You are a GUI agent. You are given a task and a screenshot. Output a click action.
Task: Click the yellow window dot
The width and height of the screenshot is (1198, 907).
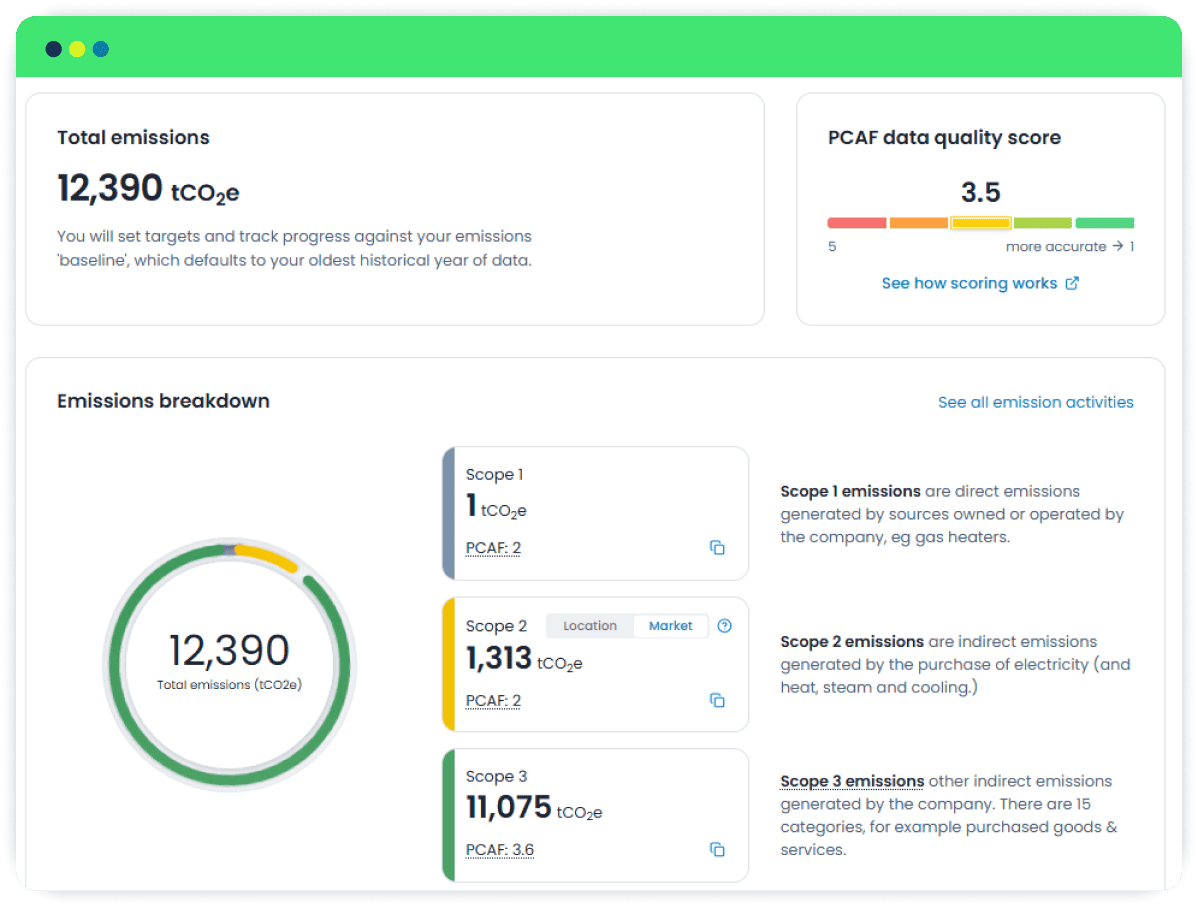(77, 49)
